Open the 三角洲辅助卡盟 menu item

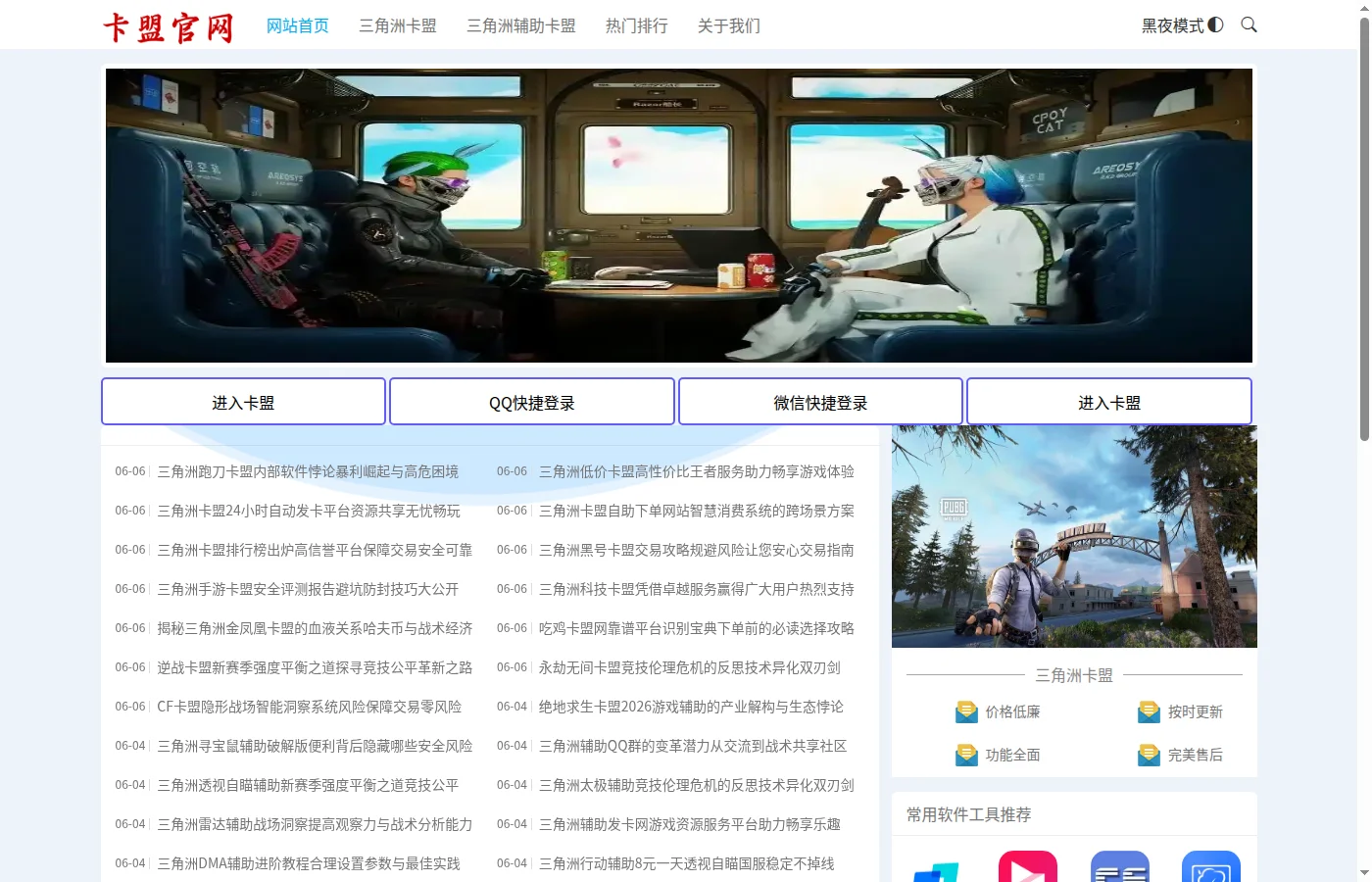point(521,25)
